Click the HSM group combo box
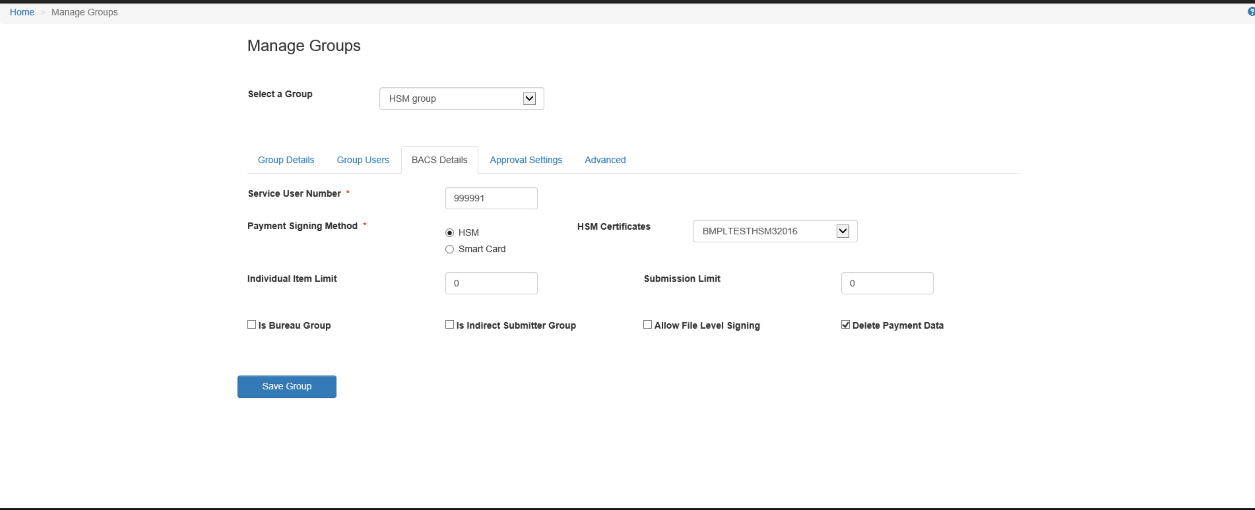The image size is (1255, 510). [x=461, y=98]
